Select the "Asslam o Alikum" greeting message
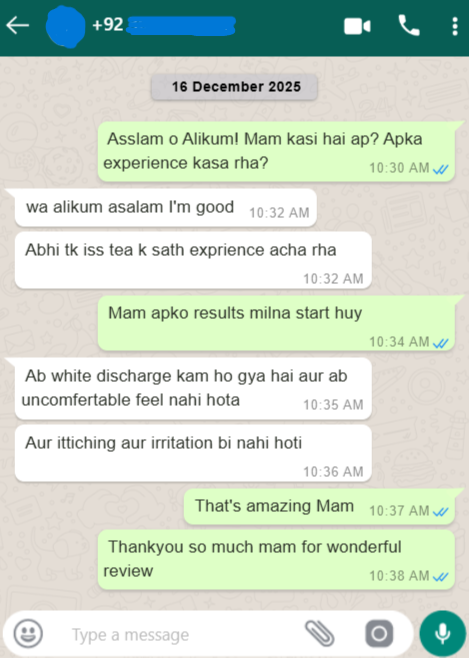This screenshot has width=469, height=658. pos(276,151)
